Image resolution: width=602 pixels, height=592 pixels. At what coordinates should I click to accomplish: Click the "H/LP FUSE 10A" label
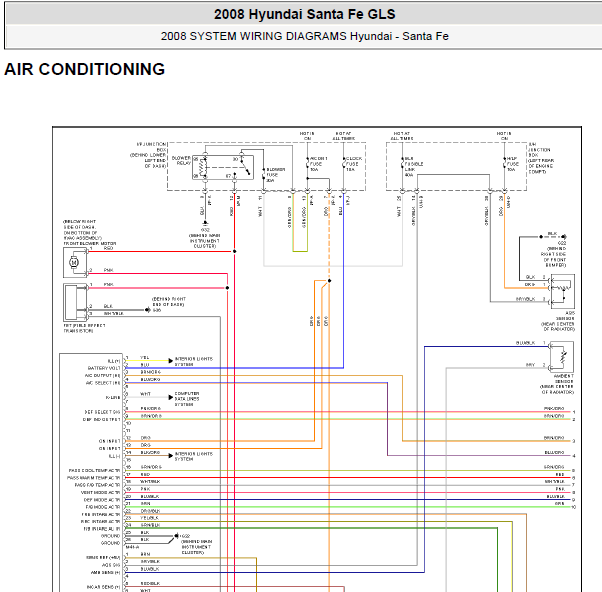[512, 164]
